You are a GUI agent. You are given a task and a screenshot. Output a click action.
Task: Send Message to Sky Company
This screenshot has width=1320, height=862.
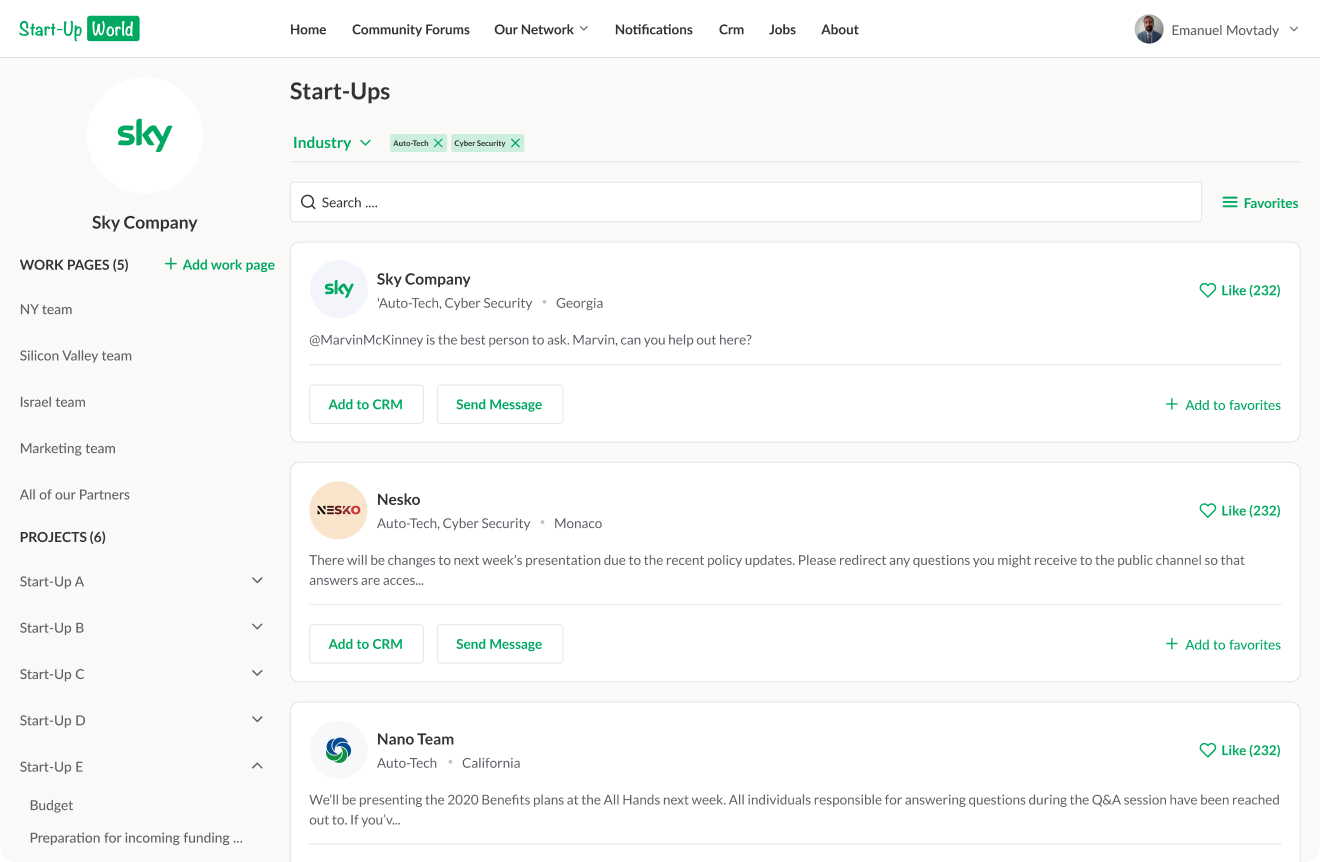[x=499, y=404]
